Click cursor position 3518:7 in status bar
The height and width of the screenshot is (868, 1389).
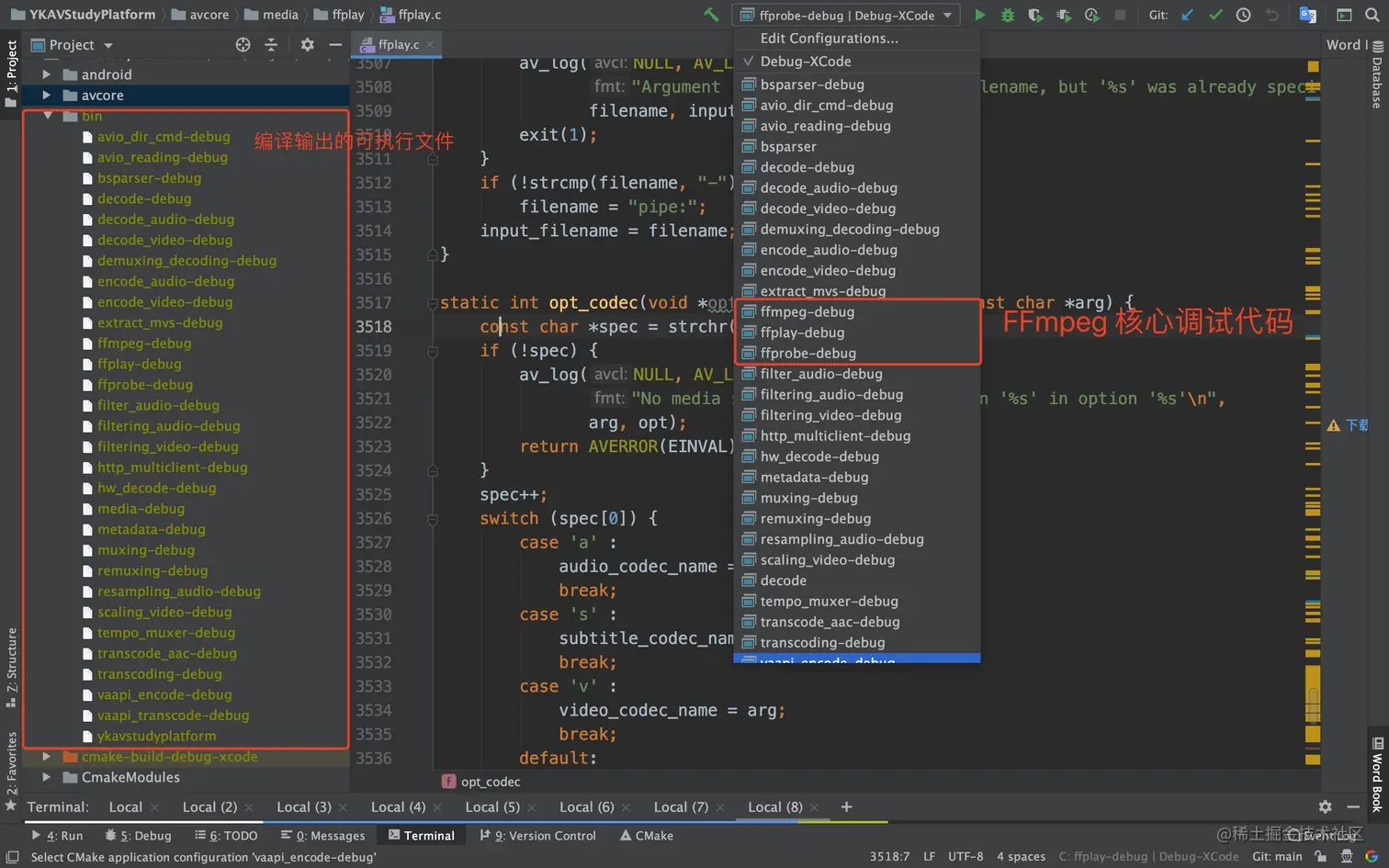[889, 856]
